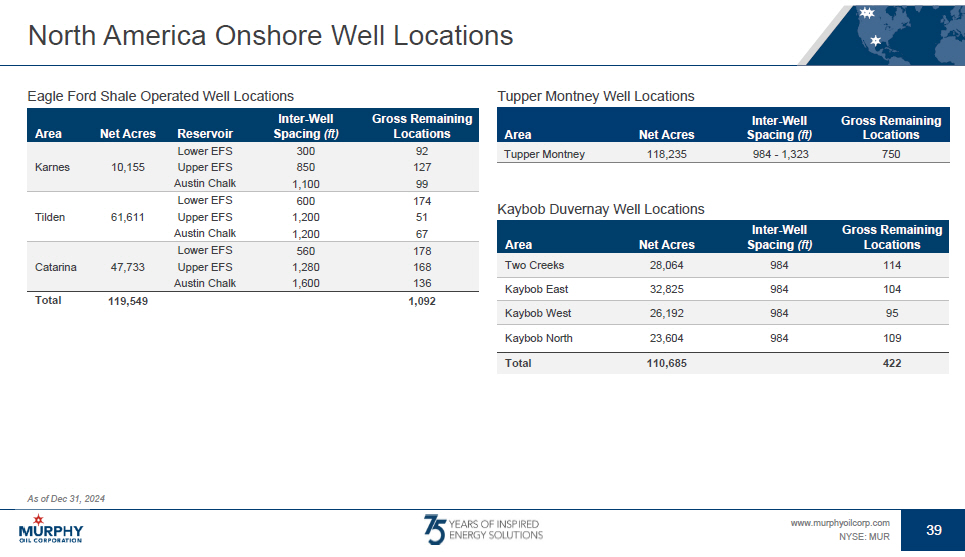Open the www.murphyoilcorp.com link

click(839, 523)
